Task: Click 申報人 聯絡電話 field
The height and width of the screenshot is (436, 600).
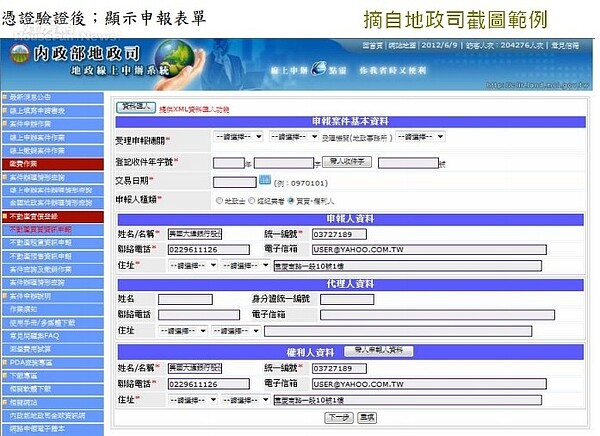Action: tap(209, 250)
